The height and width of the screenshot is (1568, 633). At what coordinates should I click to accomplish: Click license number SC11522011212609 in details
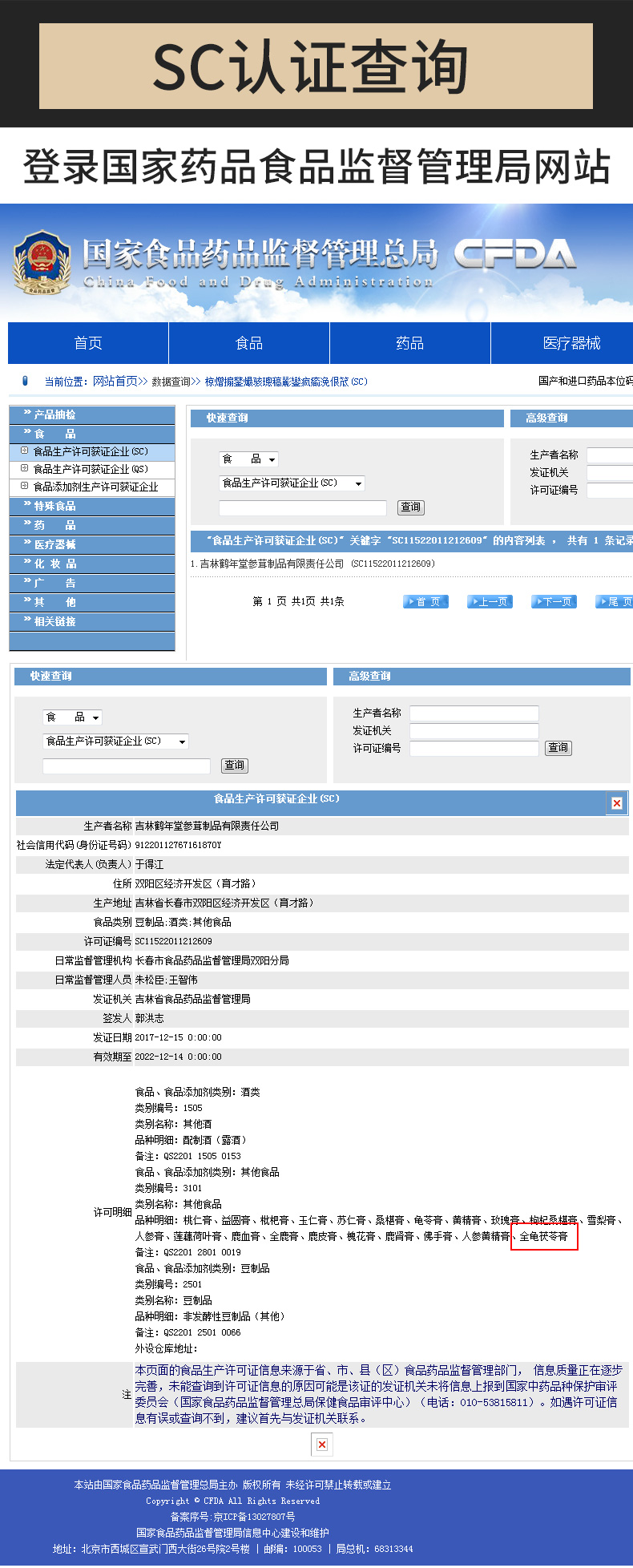click(x=173, y=941)
